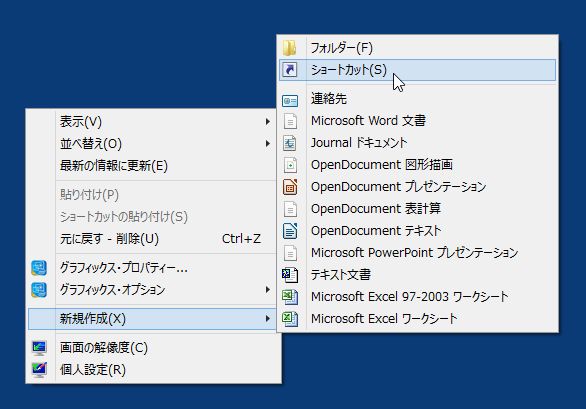Choose OpenDocument 表計算 from the list
Screen dimensions: 586x409
click(x=417, y=209)
